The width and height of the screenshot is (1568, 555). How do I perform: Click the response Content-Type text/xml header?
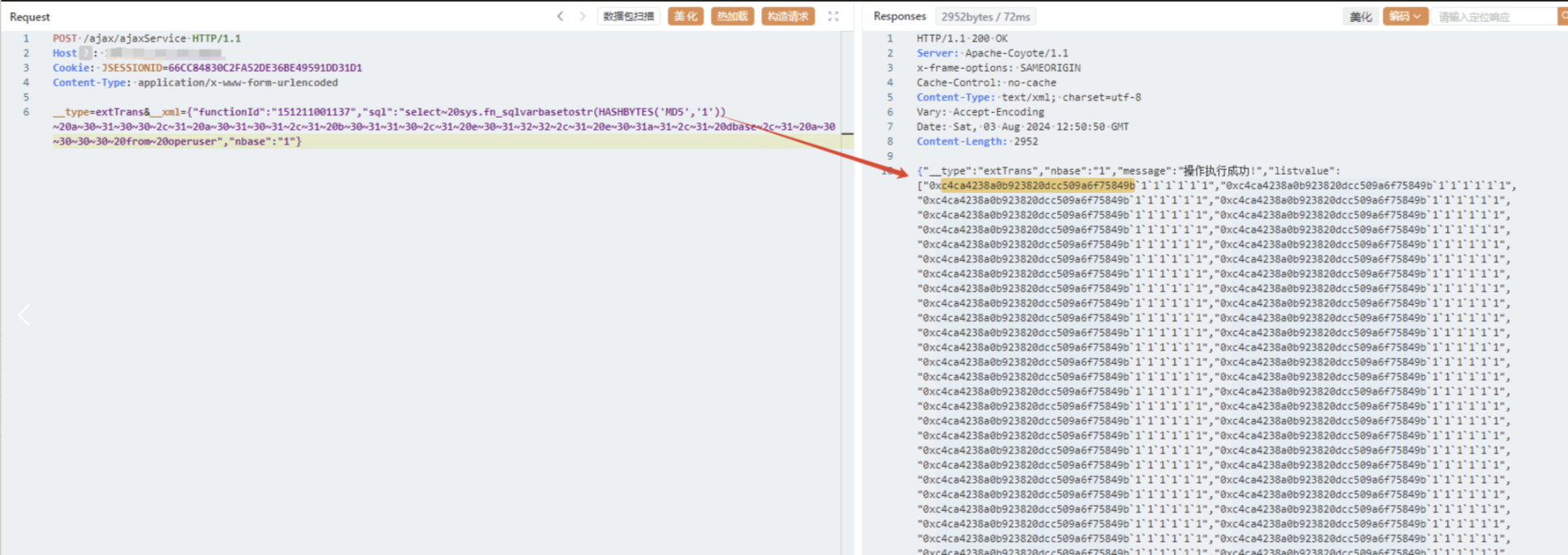point(1029,97)
